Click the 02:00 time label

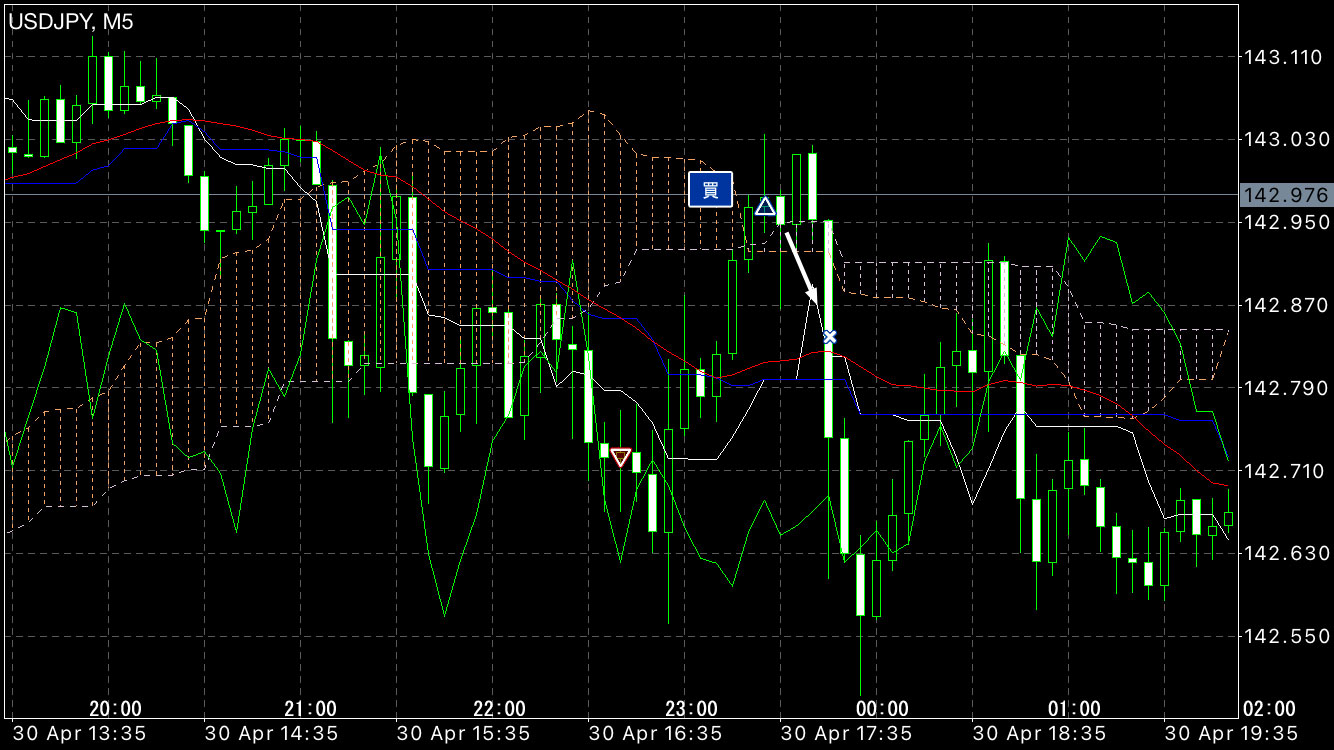point(1268,709)
